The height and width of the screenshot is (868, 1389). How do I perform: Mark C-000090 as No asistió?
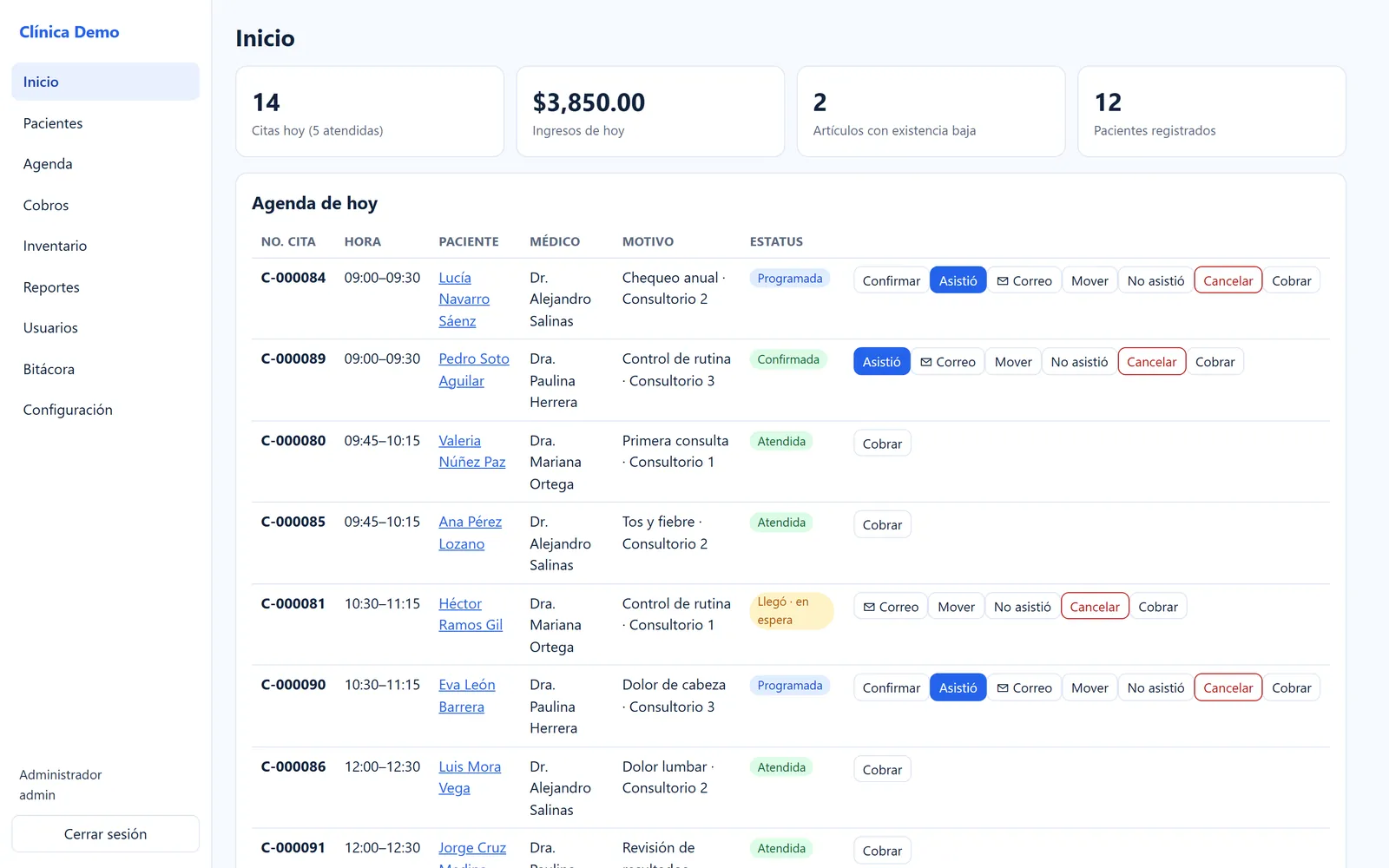pos(1155,687)
